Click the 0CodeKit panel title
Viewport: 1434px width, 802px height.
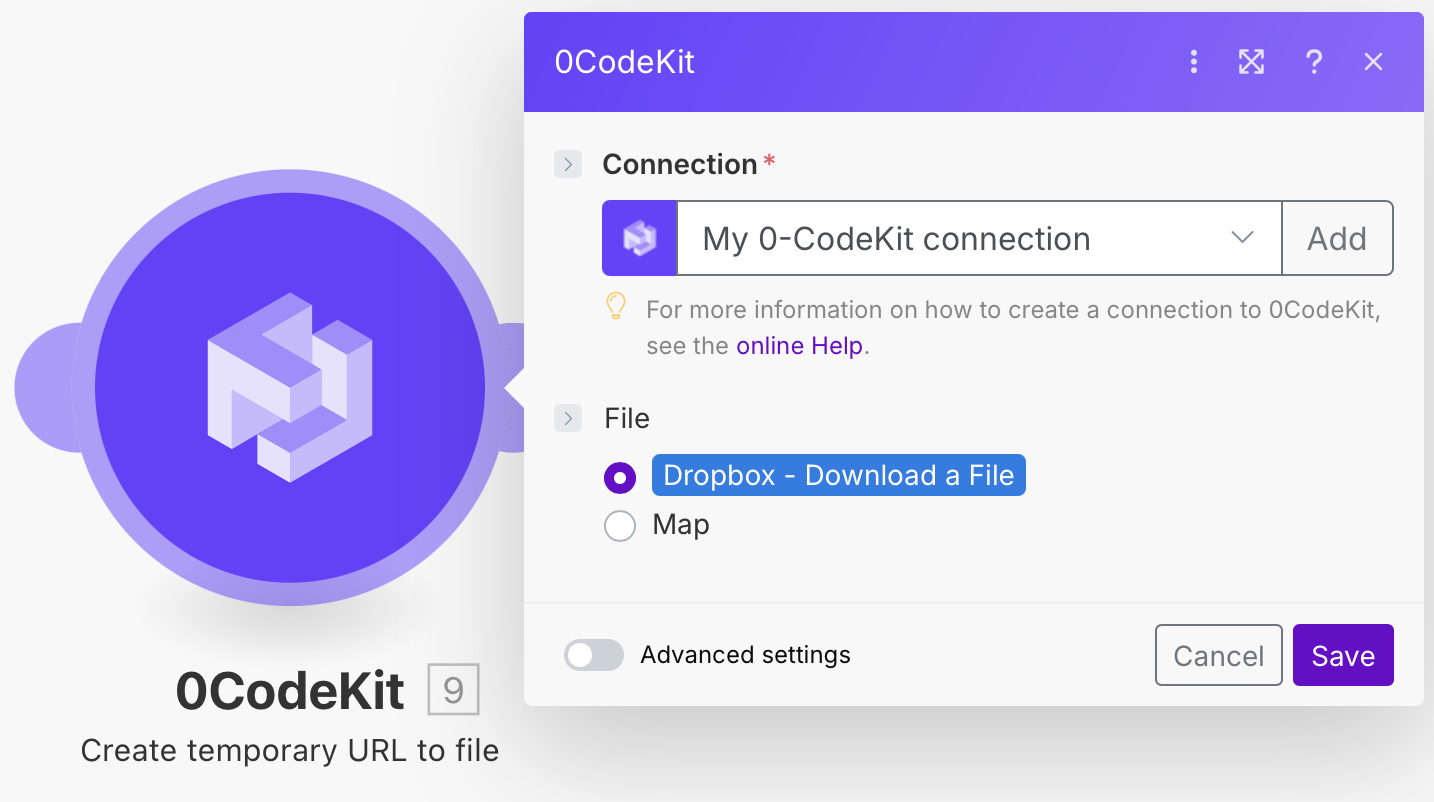(x=625, y=62)
